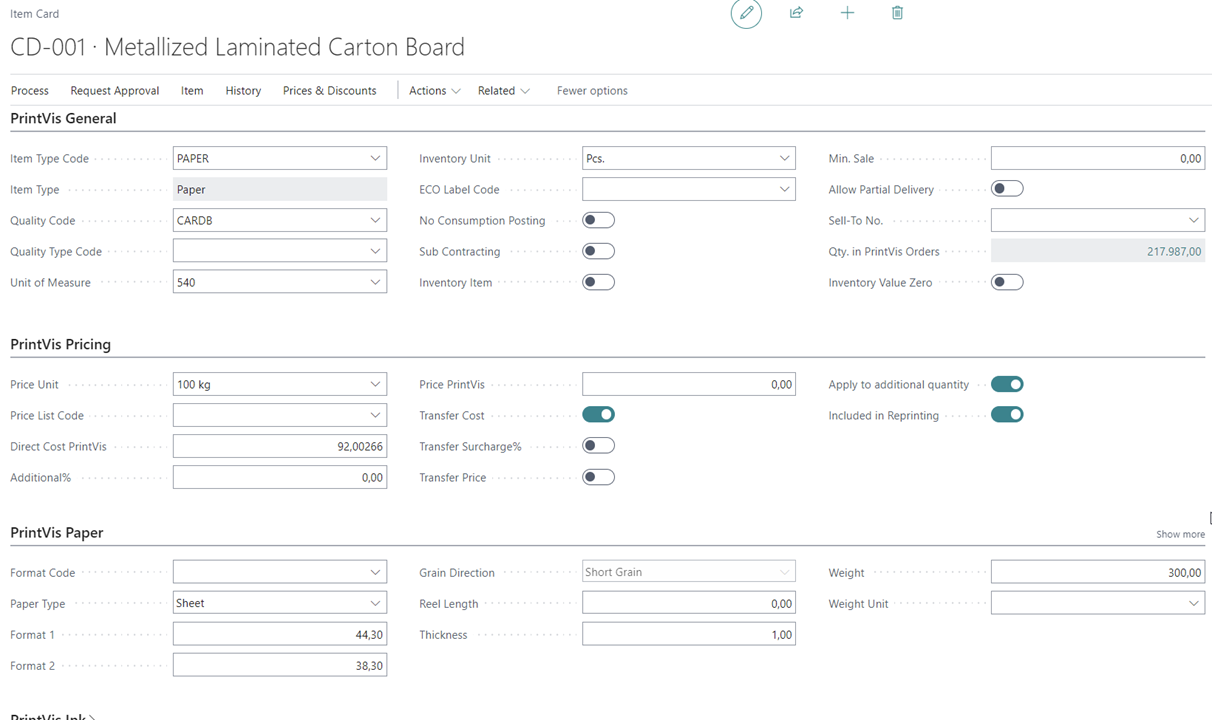This screenshot has width=1212, height=720.
Task: Click the Thickness field
Action: [x=689, y=634]
